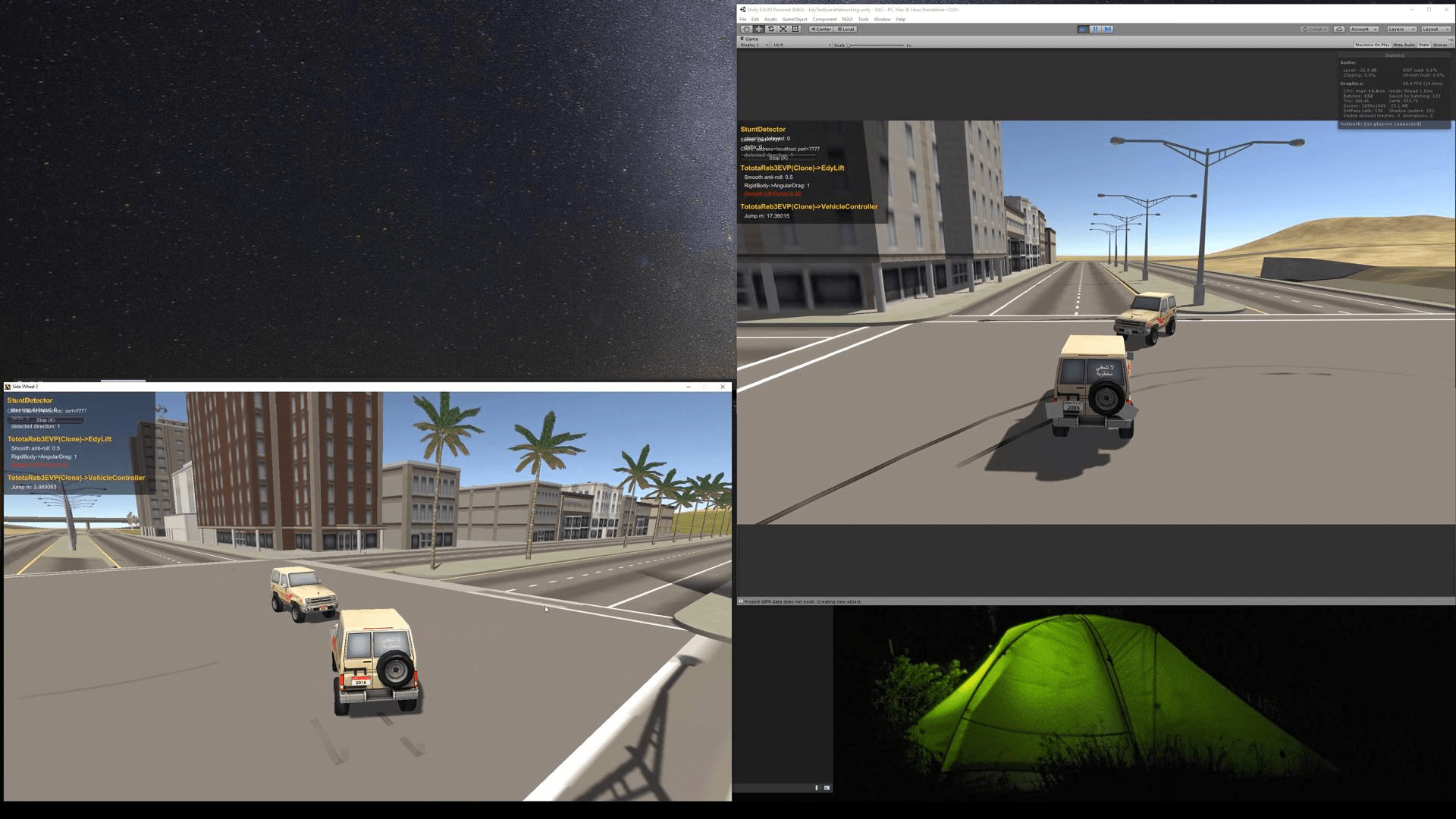Toggle Mute Audio in Game view

tap(1404, 45)
